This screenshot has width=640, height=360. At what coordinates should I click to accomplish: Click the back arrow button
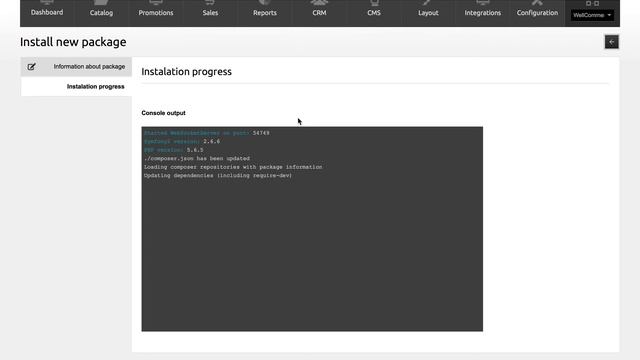pyautogui.click(x=611, y=42)
